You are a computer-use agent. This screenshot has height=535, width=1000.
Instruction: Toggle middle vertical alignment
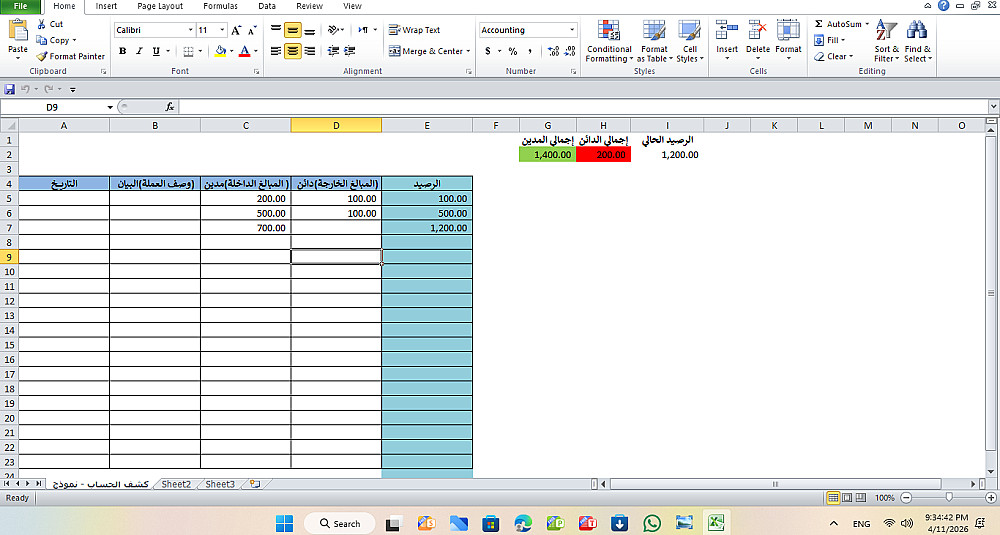[292, 30]
